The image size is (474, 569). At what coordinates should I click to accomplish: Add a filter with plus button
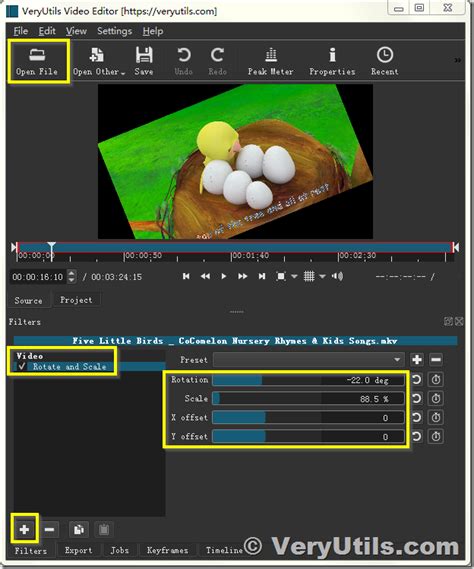[24, 529]
